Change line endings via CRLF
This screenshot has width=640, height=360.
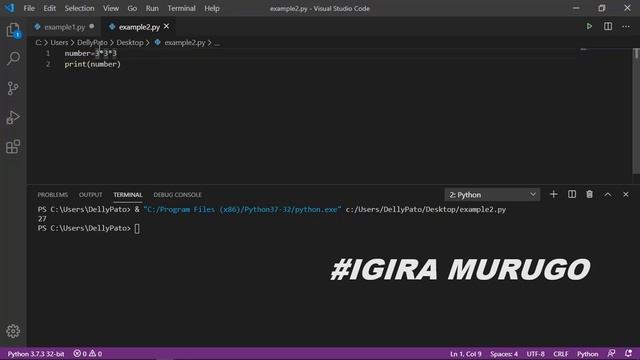pyautogui.click(x=561, y=353)
